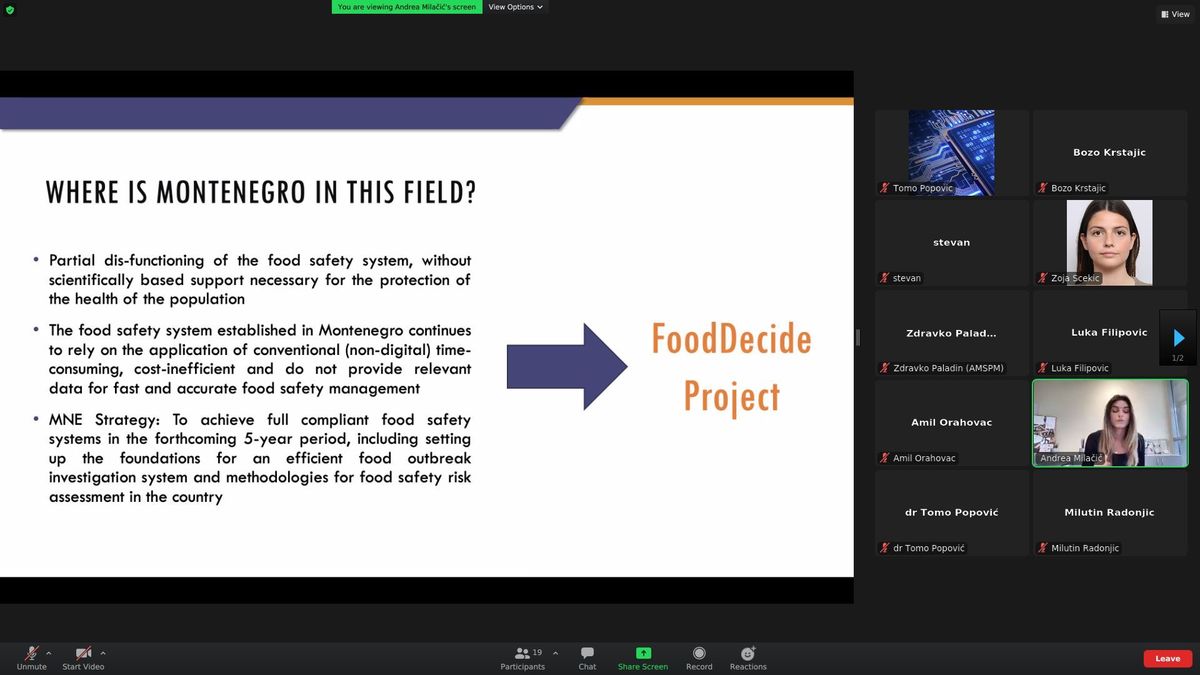This screenshot has width=1200, height=675.
Task: Click the screen viewing notification banner
Action: tap(406, 7)
